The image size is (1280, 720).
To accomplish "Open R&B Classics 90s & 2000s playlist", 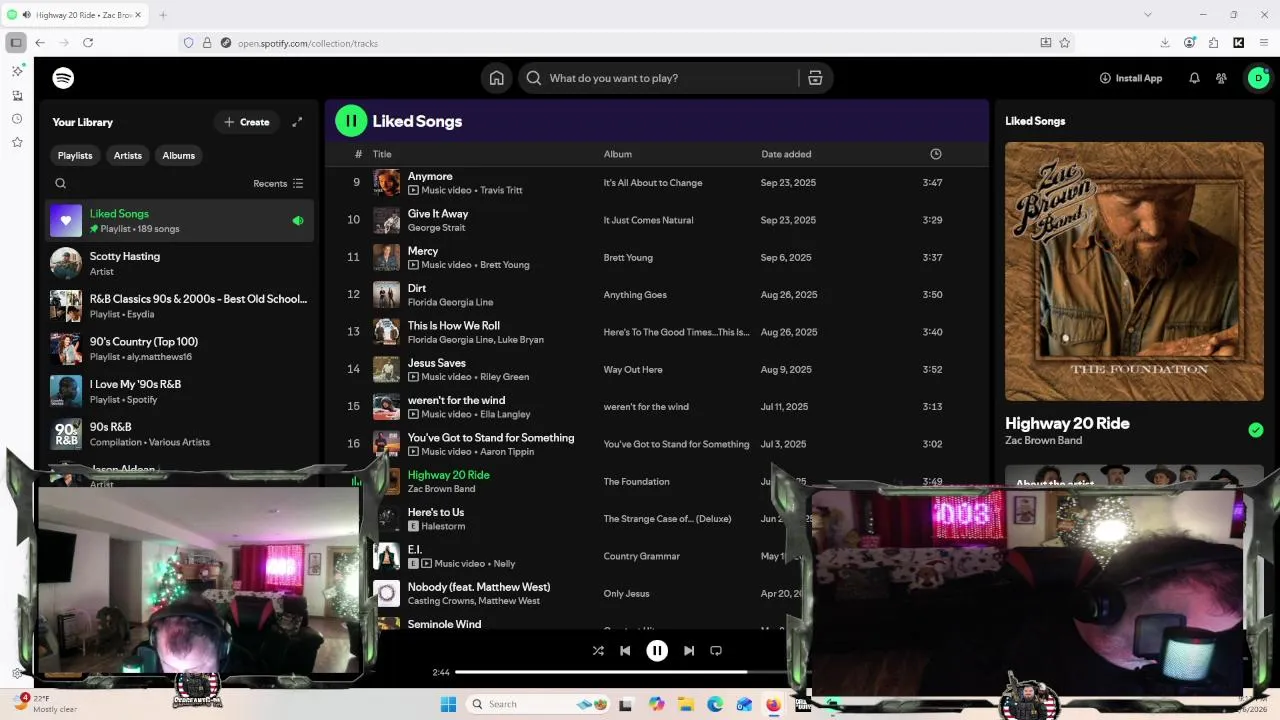I will 179,306.
